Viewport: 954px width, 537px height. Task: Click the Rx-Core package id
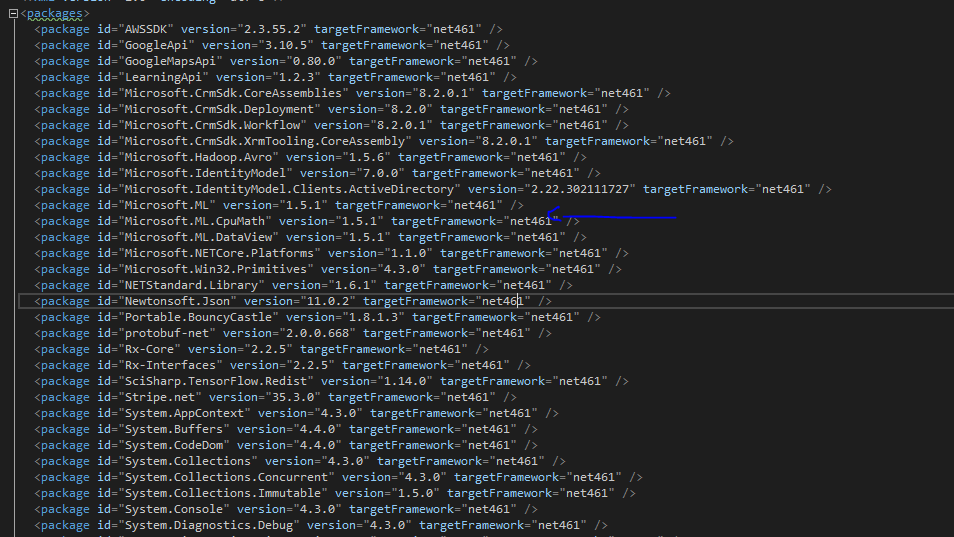click(x=149, y=350)
